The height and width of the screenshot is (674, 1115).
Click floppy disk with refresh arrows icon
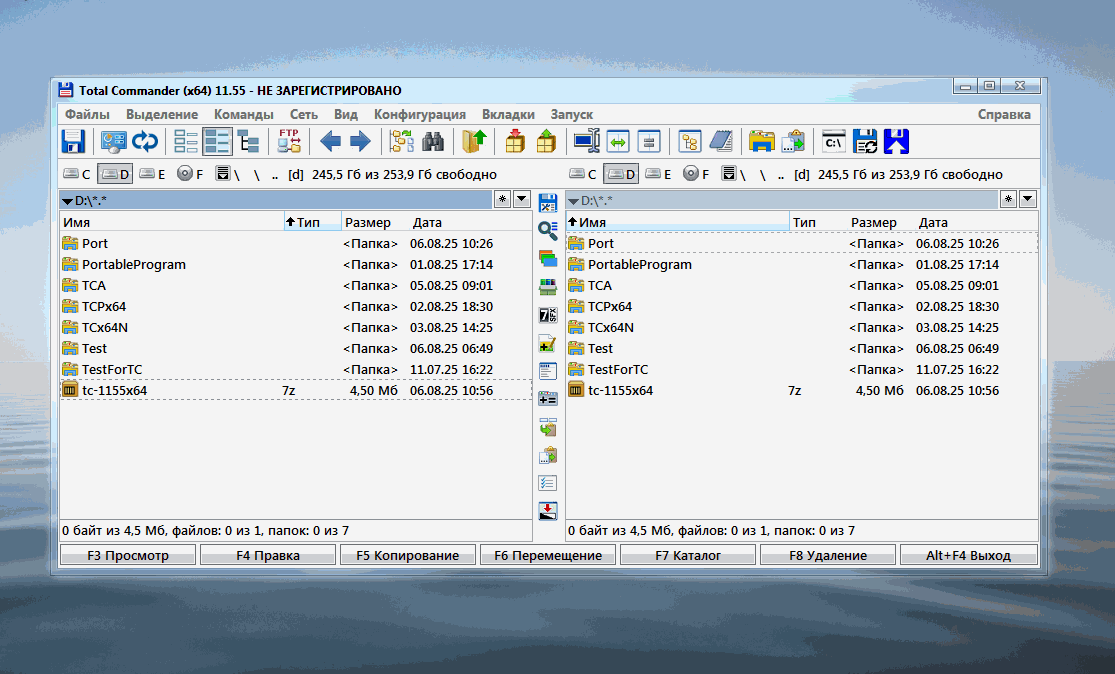(x=865, y=141)
